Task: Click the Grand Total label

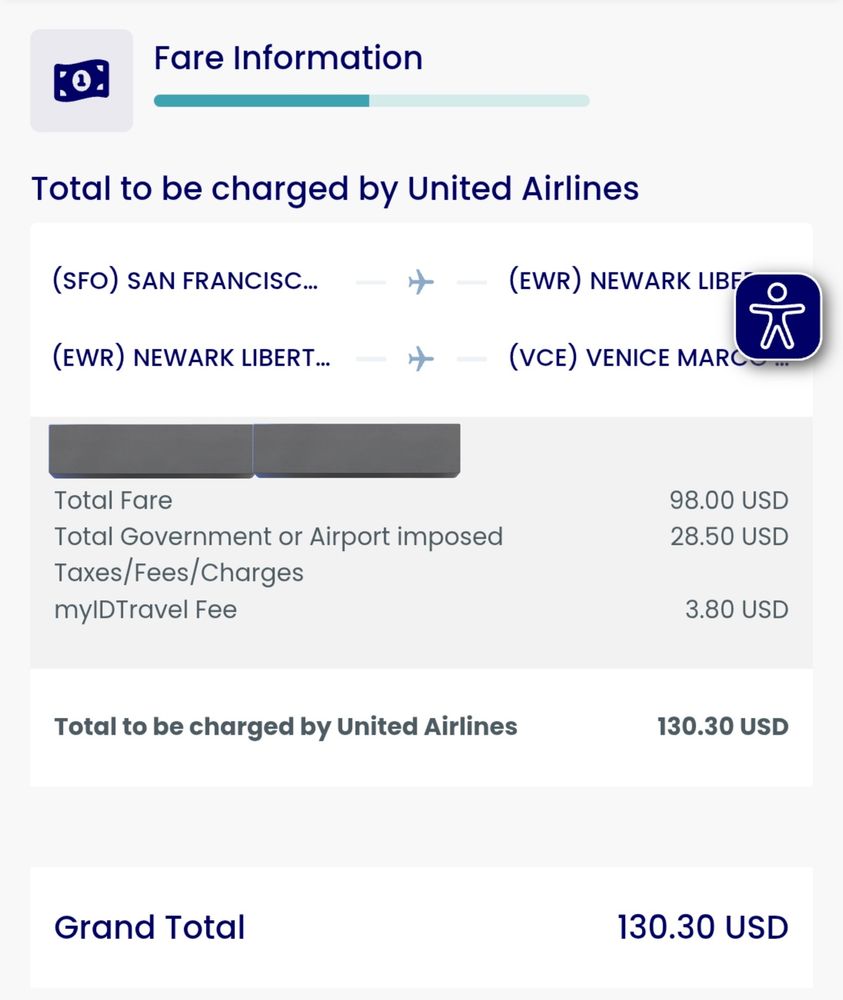Action: 149,927
